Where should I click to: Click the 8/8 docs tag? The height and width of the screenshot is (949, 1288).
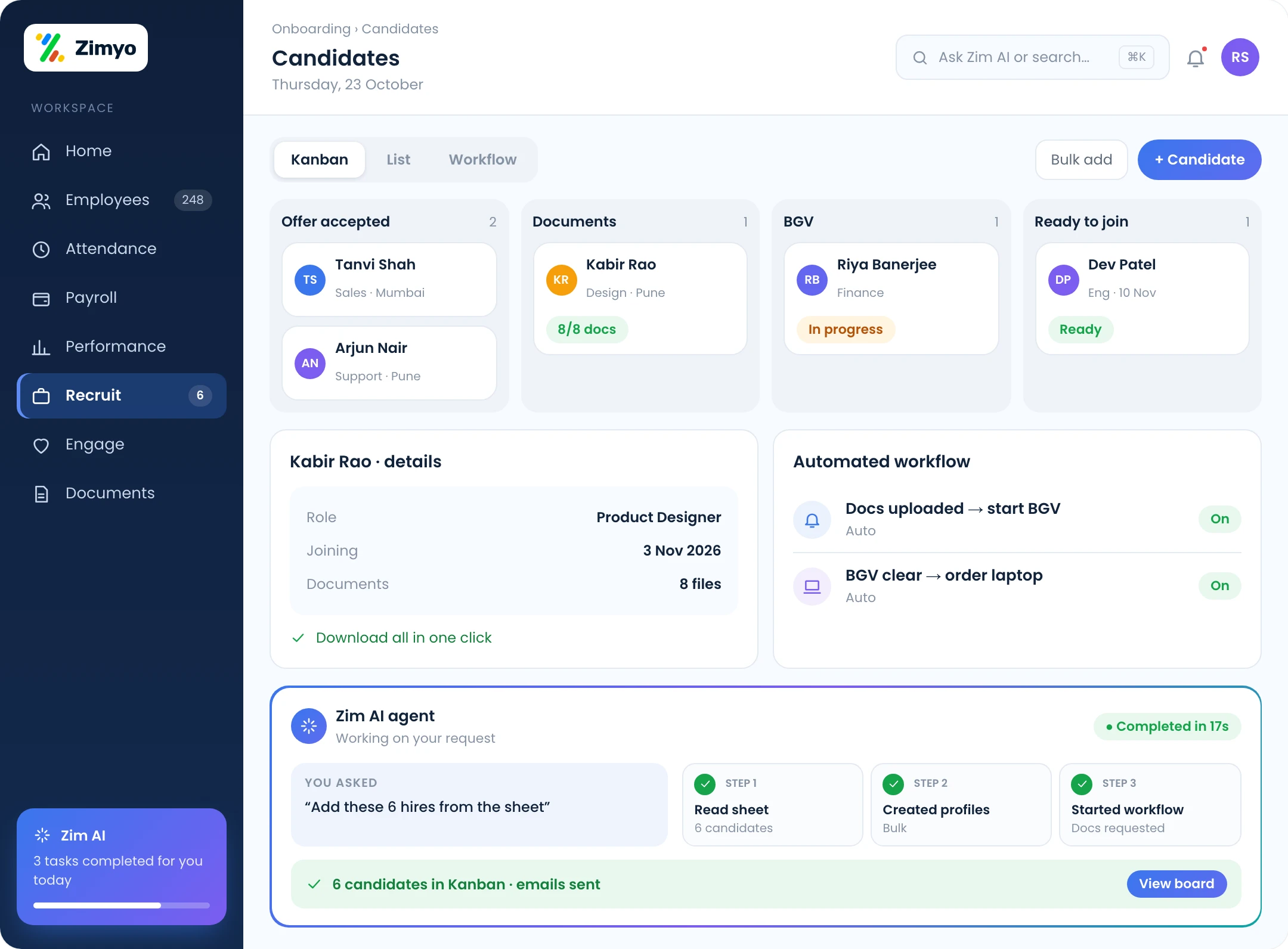(x=587, y=330)
